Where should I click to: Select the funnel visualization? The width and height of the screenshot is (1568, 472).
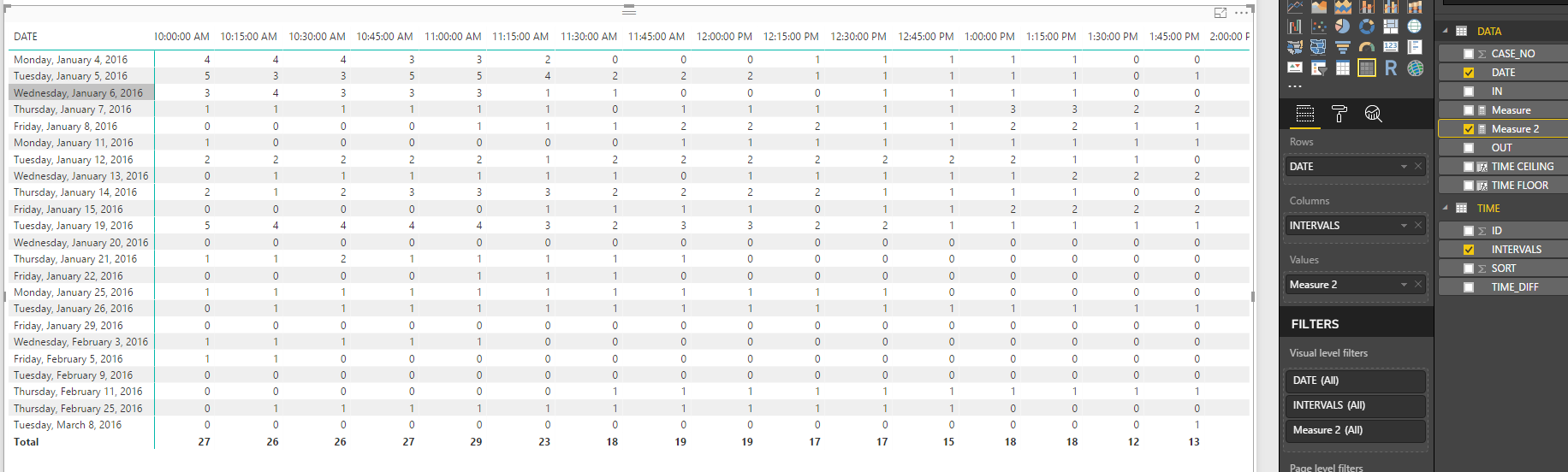coord(1343,47)
